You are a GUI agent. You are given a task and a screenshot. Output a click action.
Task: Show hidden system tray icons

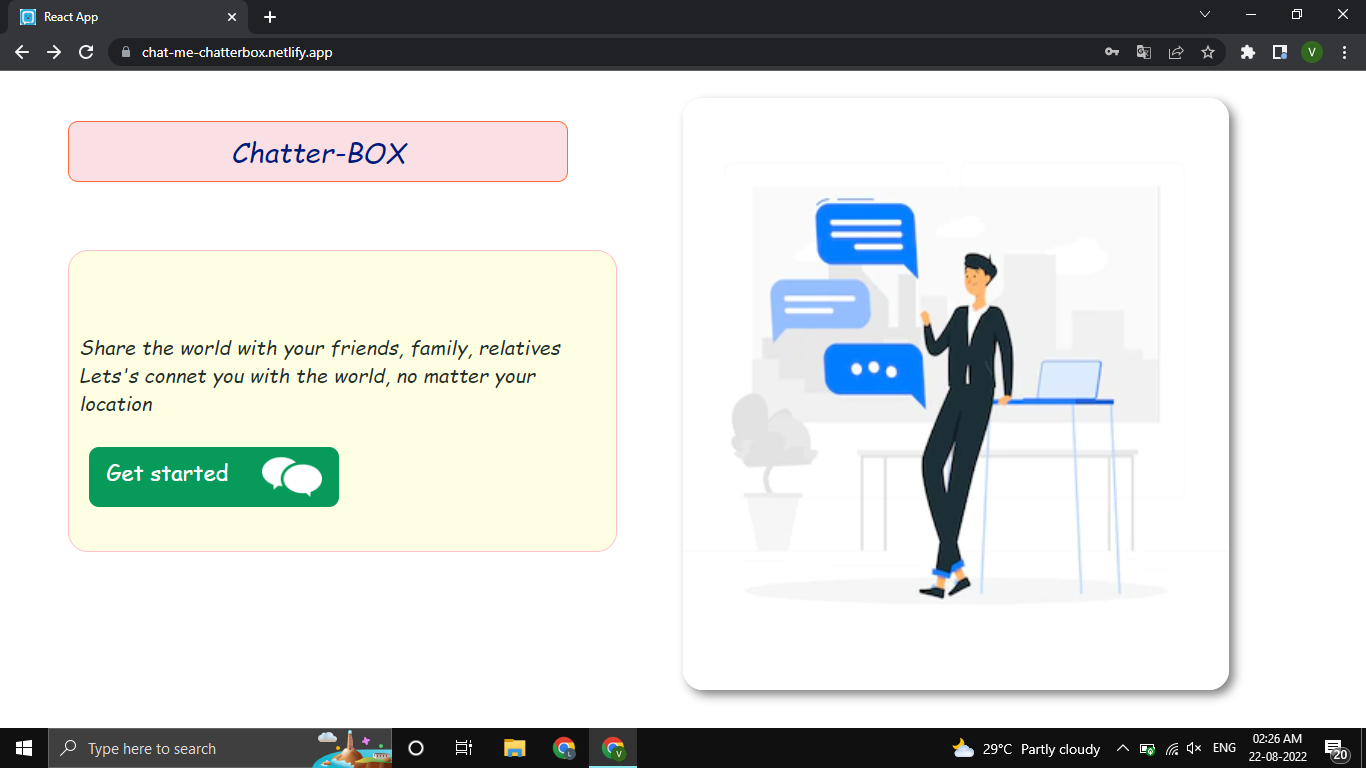coord(1122,748)
